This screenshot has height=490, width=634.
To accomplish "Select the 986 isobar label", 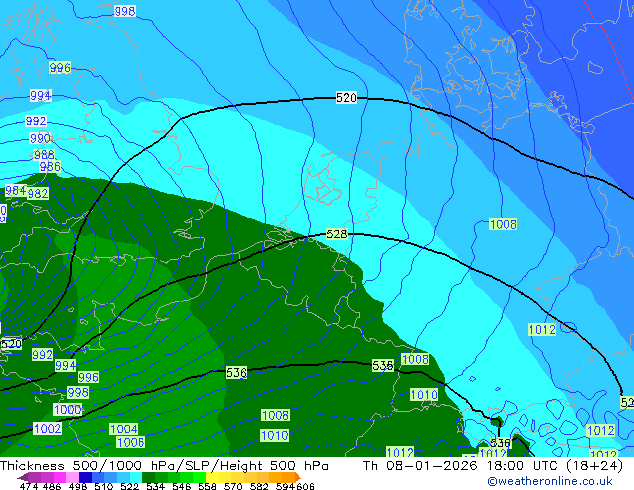I will point(50,166).
